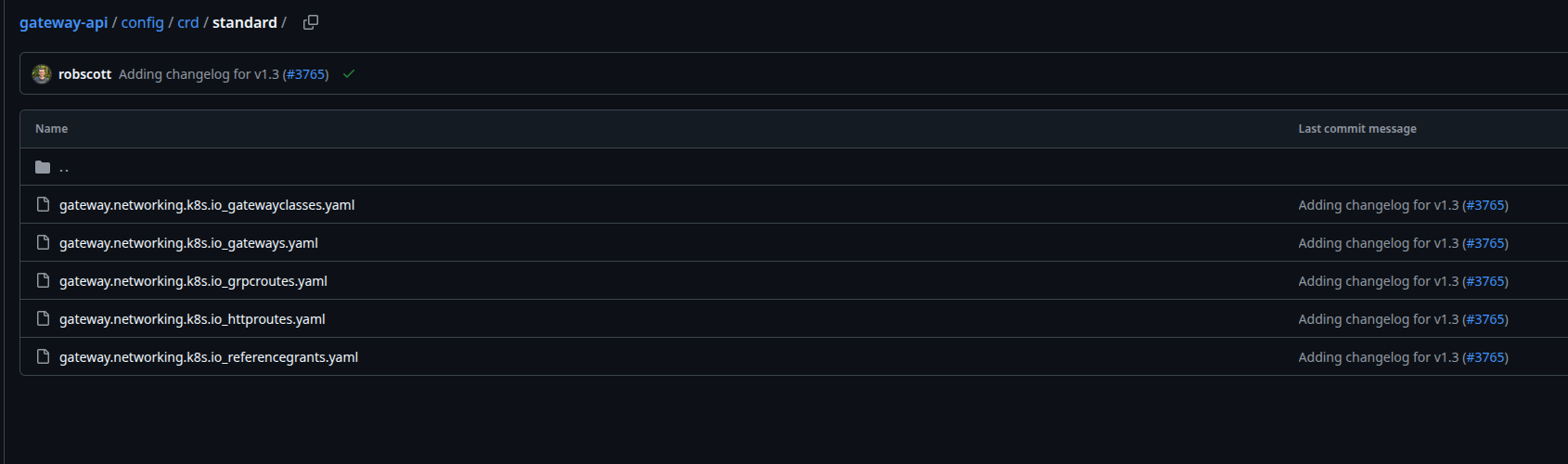The width and height of the screenshot is (1568, 464).
Task: Click robscott's avatar image
Action: click(x=41, y=74)
